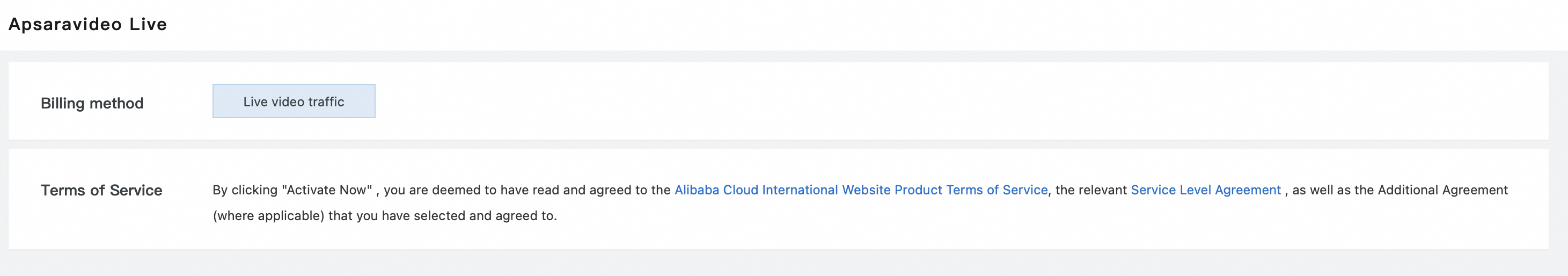Viewport: 1568px width, 276px height.
Task: Click the word "Apsaravideo" in the header
Action: [65, 24]
